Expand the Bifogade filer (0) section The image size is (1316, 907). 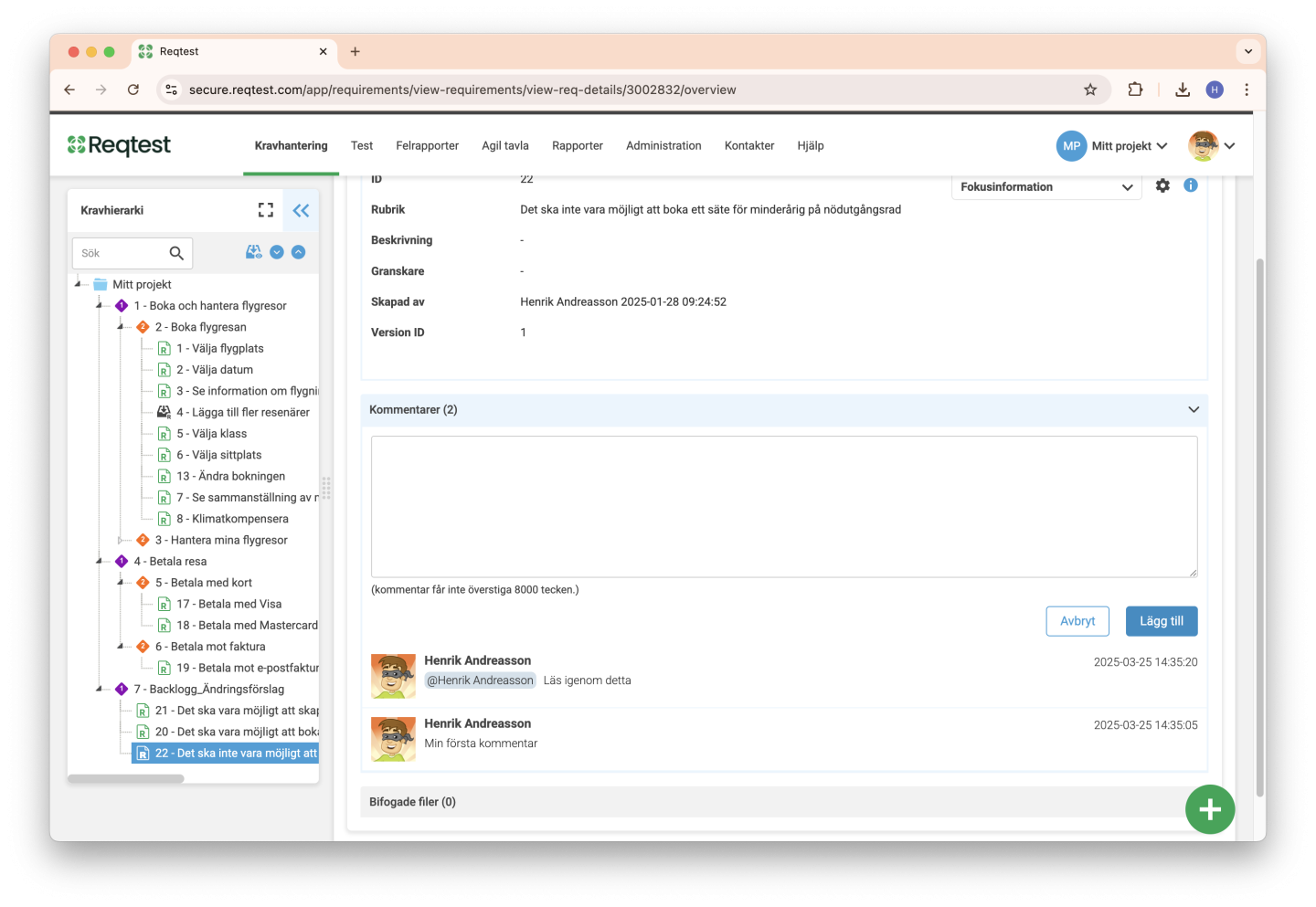[x=784, y=802]
